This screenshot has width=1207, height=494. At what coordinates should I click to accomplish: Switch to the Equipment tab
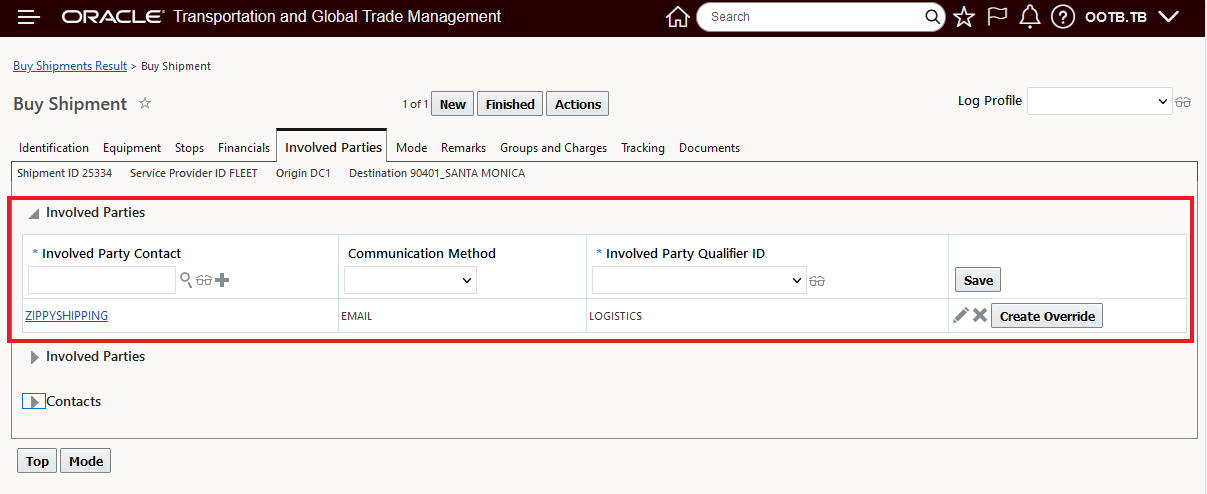coord(132,148)
